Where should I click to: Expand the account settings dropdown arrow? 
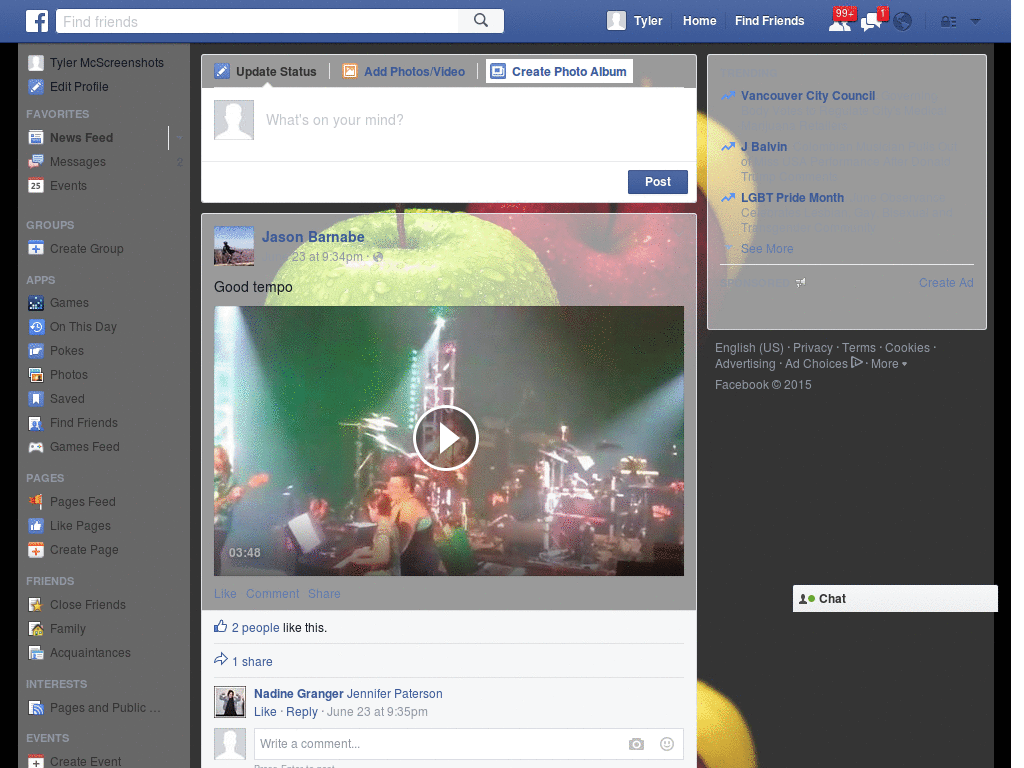click(x=976, y=21)
